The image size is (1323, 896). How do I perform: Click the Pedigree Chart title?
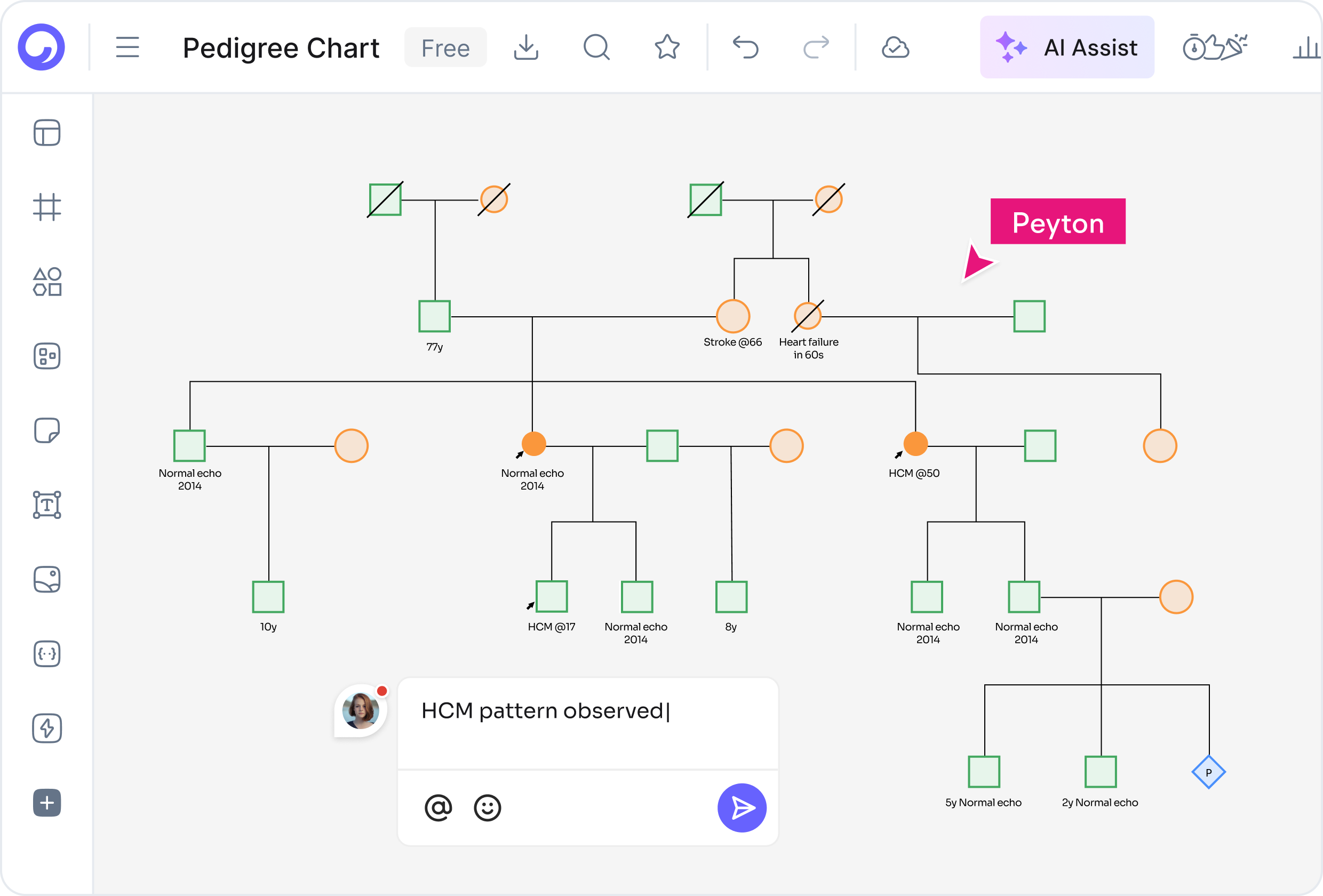(281, 48)
